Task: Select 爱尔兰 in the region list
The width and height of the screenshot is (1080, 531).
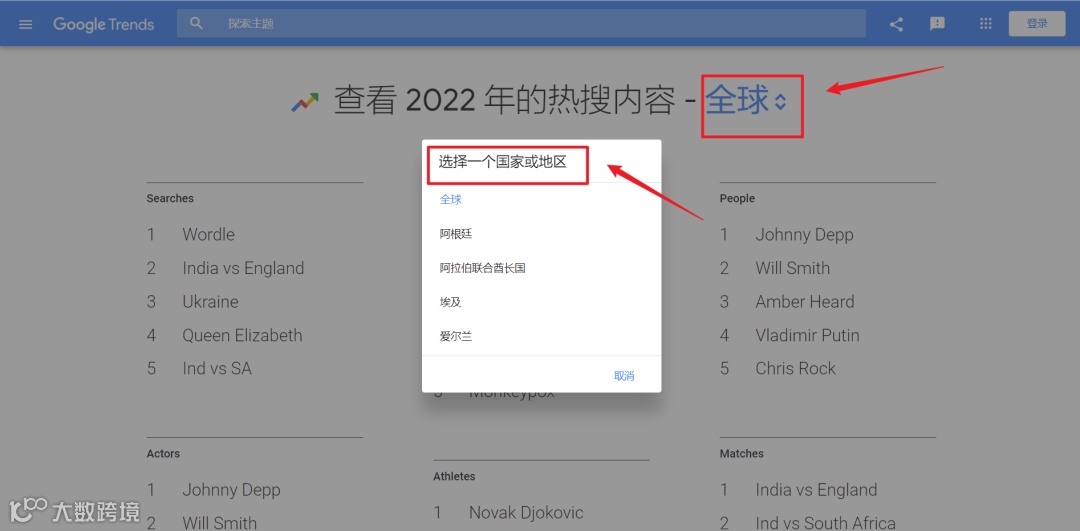Action: pos(541,337)
